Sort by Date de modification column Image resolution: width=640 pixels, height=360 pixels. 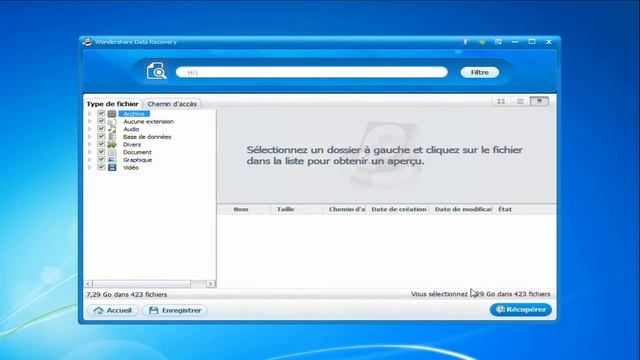(463, 209)
